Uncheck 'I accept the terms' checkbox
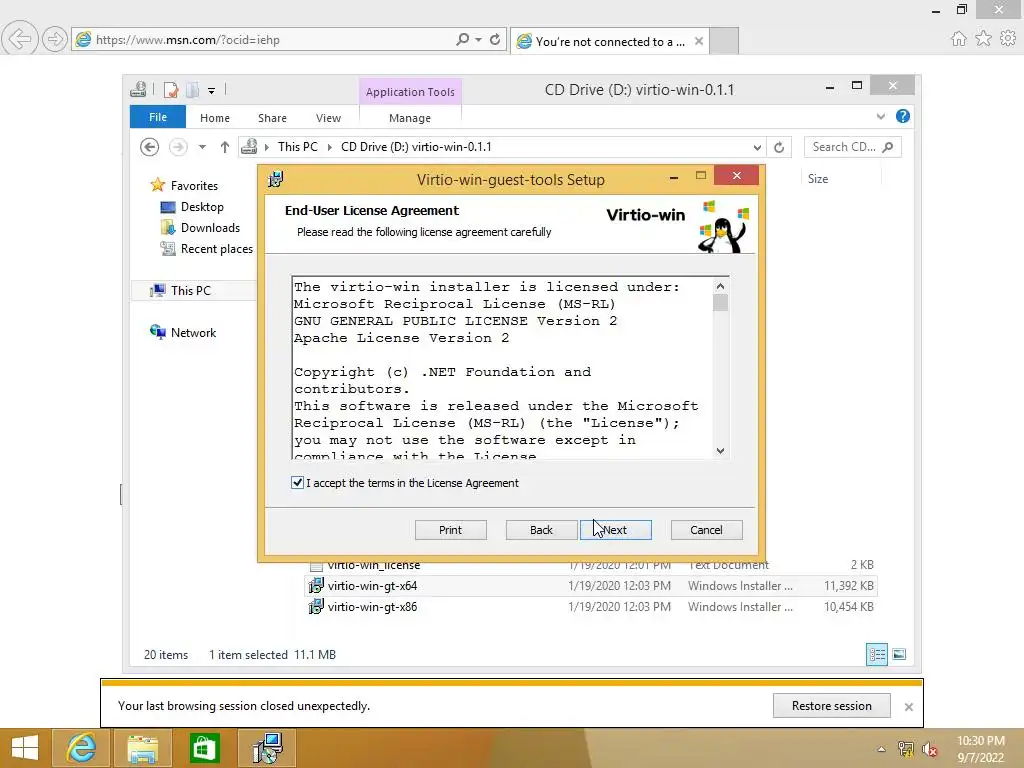 tap(297, 483)
